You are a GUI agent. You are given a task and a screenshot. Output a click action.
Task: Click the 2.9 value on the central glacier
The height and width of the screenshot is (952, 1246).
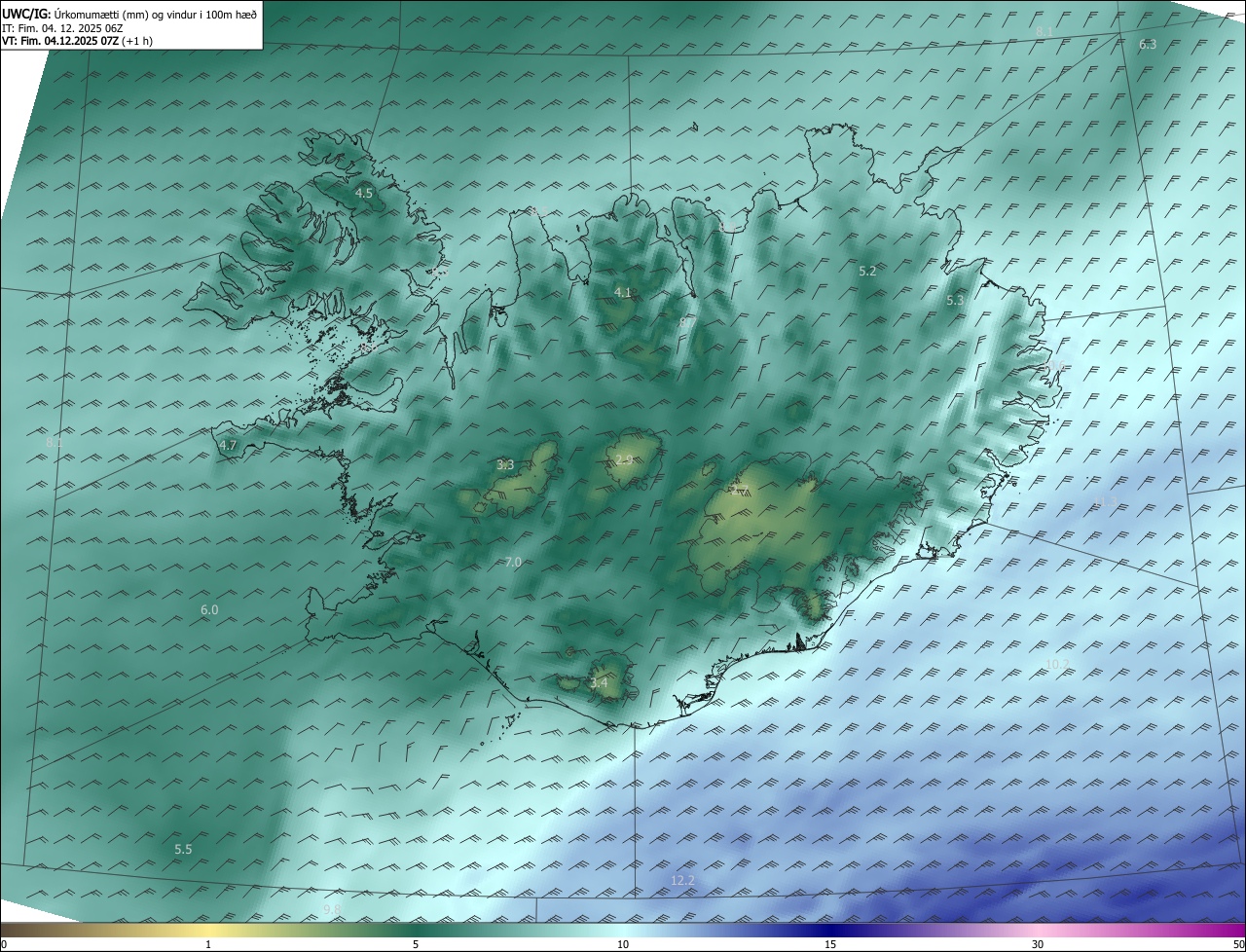click(624, 460)
